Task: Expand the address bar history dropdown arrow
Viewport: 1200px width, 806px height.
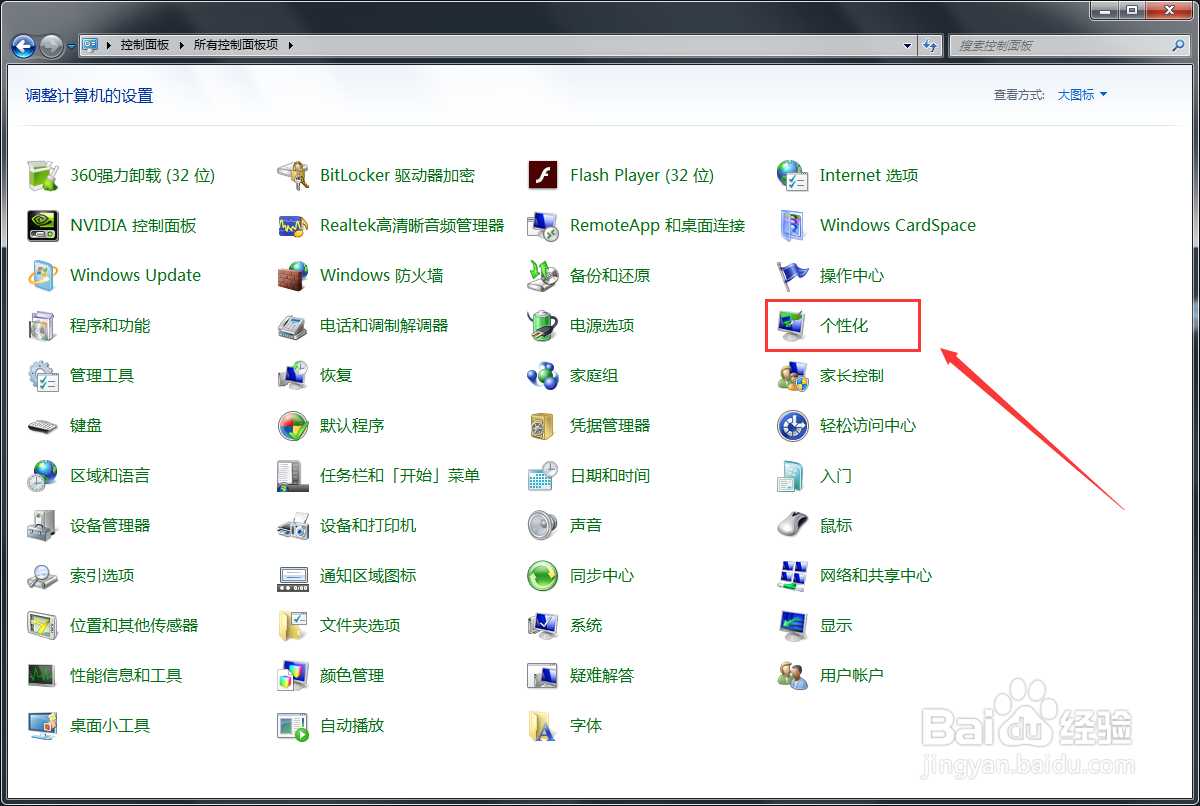Action: [x=908, y=45]
